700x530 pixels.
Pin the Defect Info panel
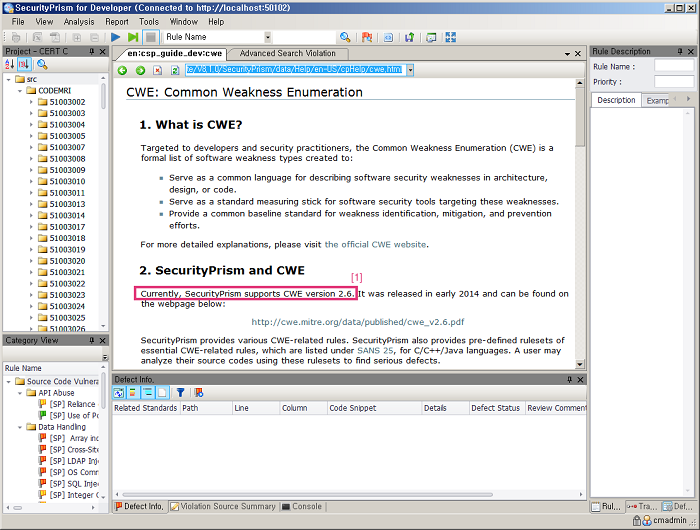click(569, 380)
